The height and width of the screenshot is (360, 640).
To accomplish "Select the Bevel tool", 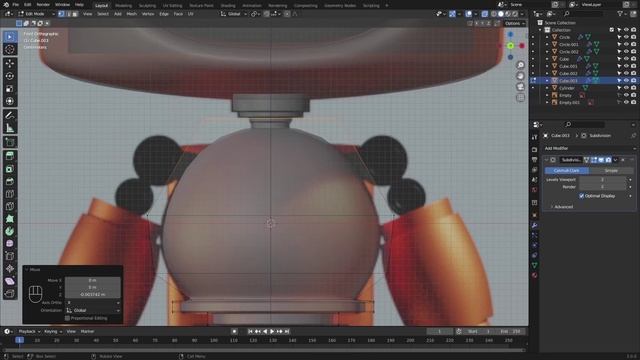I will point(10,181).
